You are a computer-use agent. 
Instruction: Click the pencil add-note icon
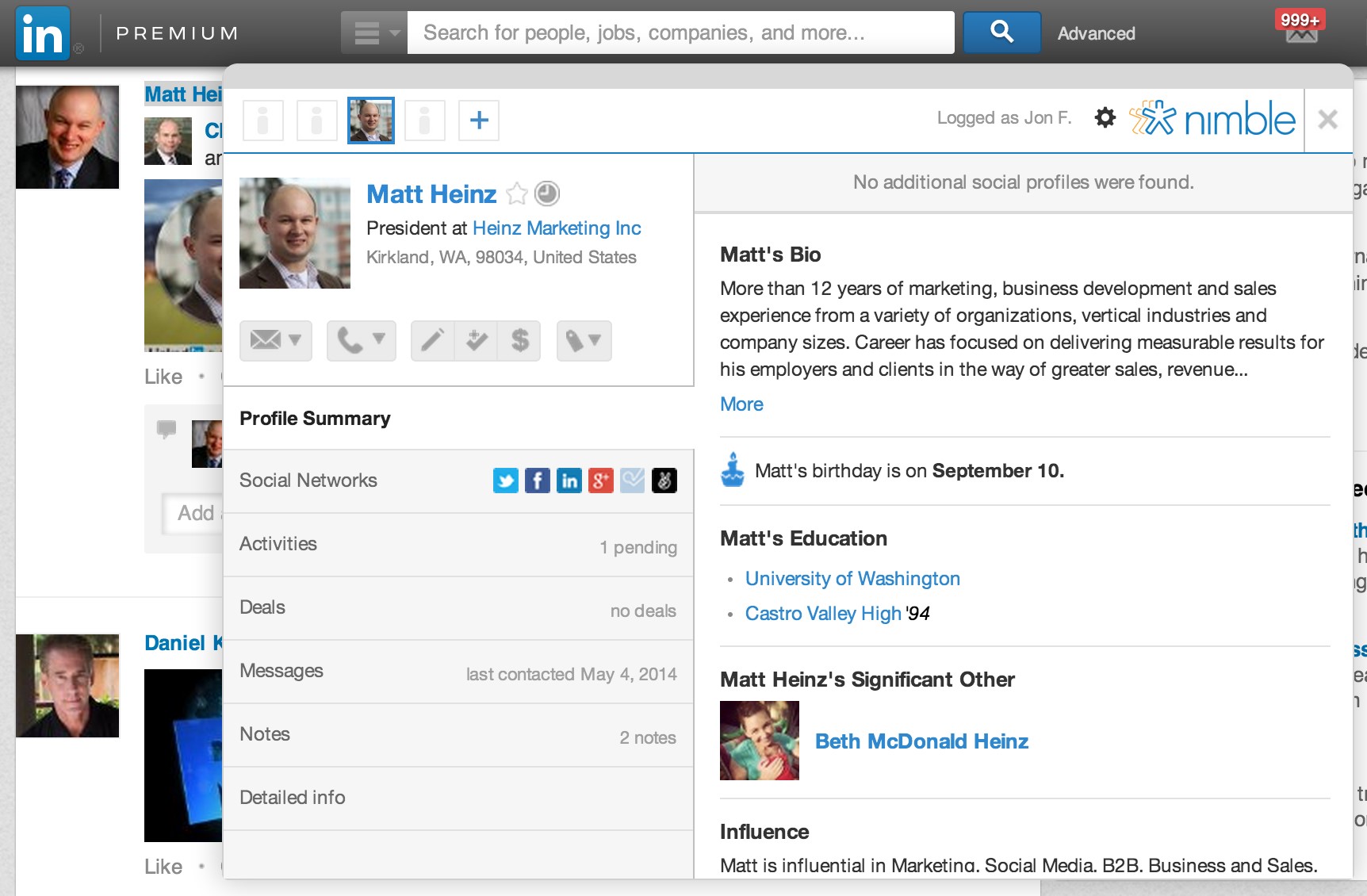coord(432,341)
